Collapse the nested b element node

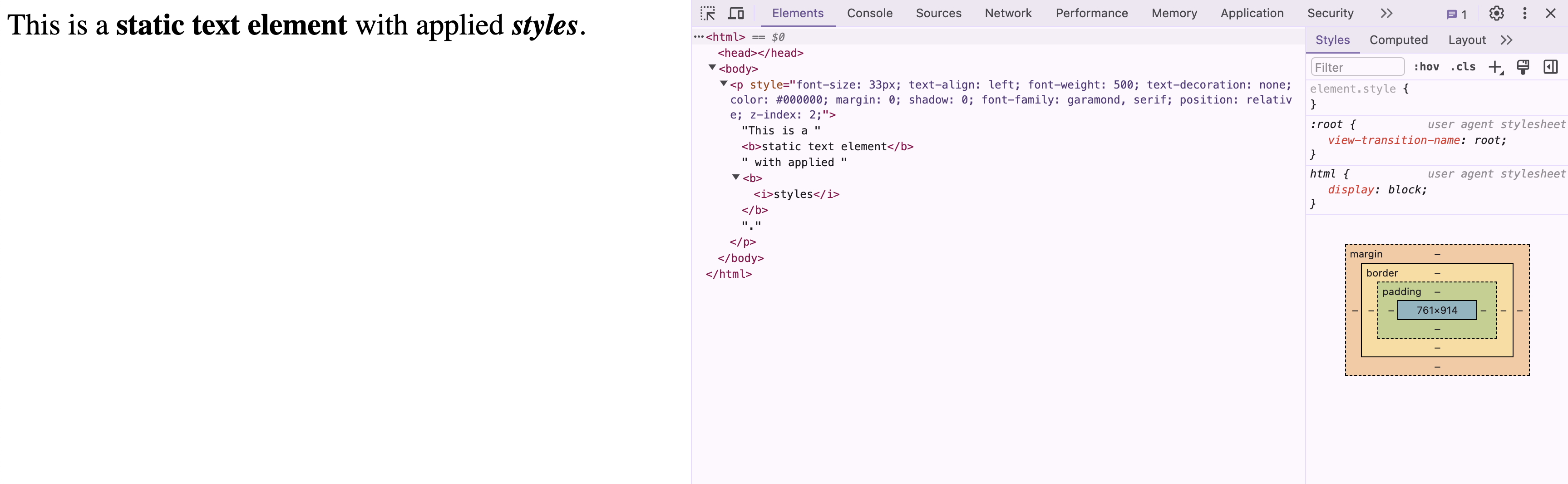click(736, 177)
